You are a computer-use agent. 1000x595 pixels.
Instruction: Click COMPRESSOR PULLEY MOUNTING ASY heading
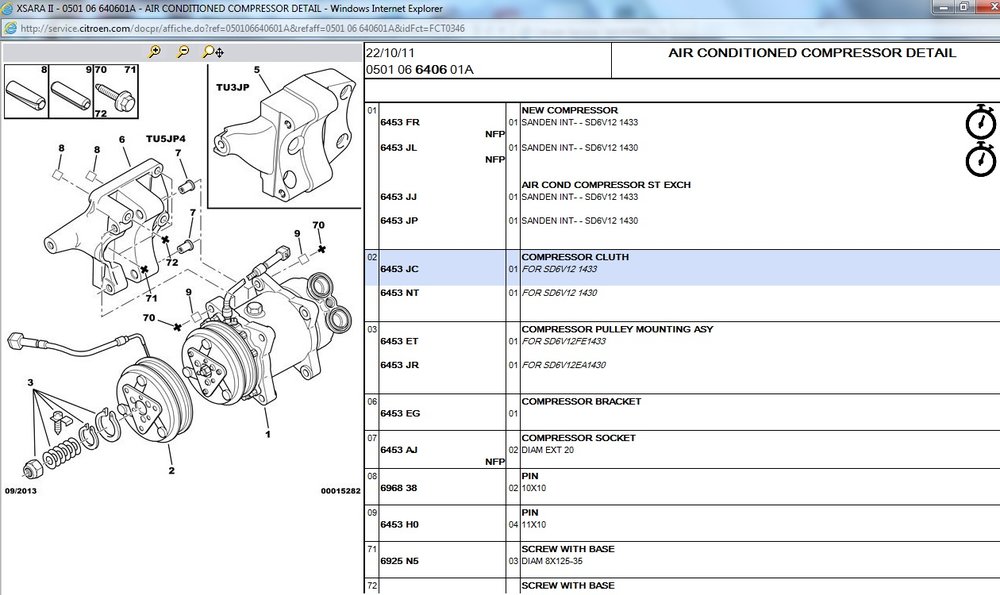coord(617,329)
